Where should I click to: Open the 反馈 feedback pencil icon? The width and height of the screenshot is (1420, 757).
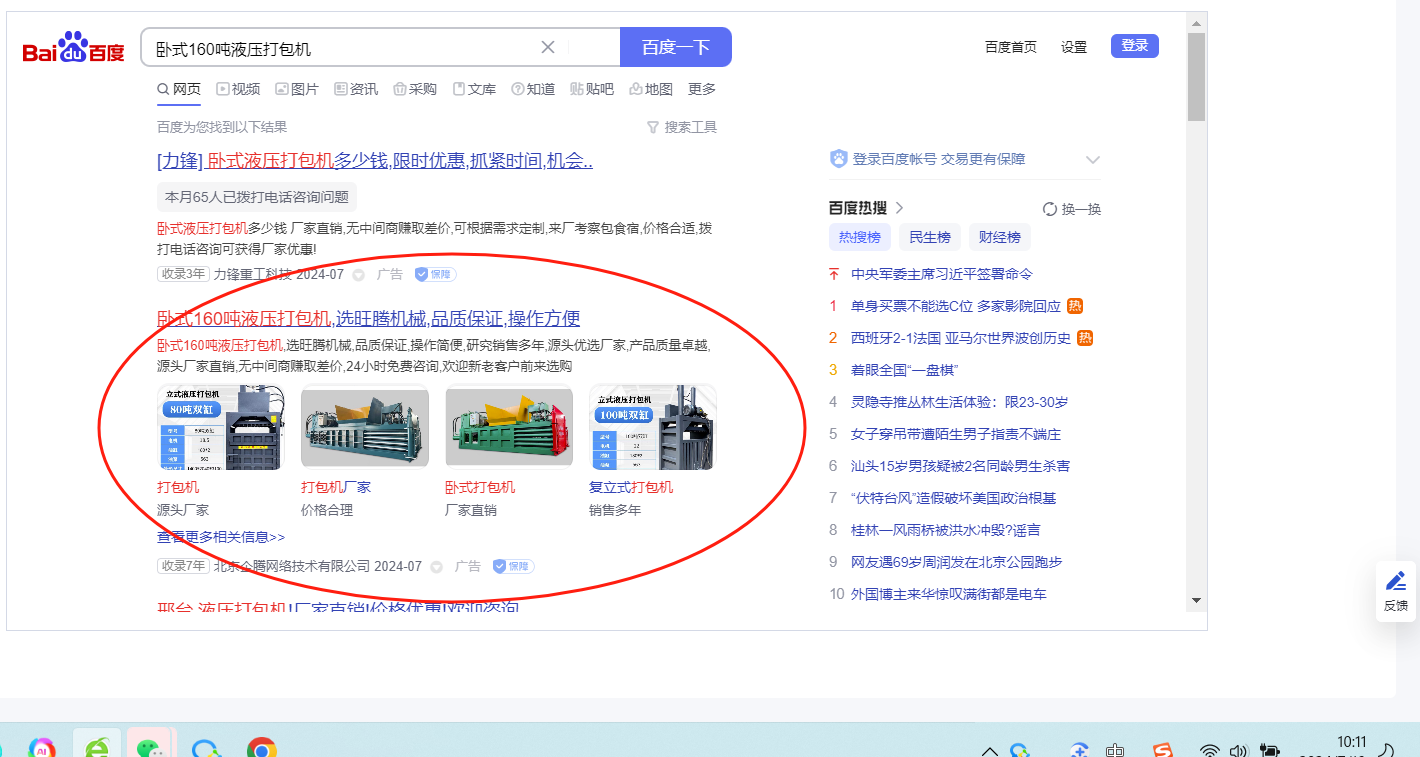(1396, 581)
